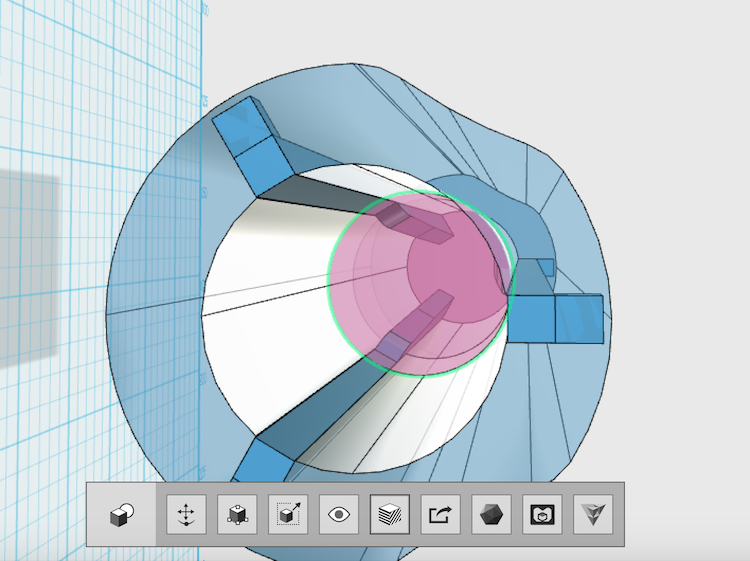Select the blue rib on model's right side
This screenshot has width=750, height=561.
coord(555,319)
